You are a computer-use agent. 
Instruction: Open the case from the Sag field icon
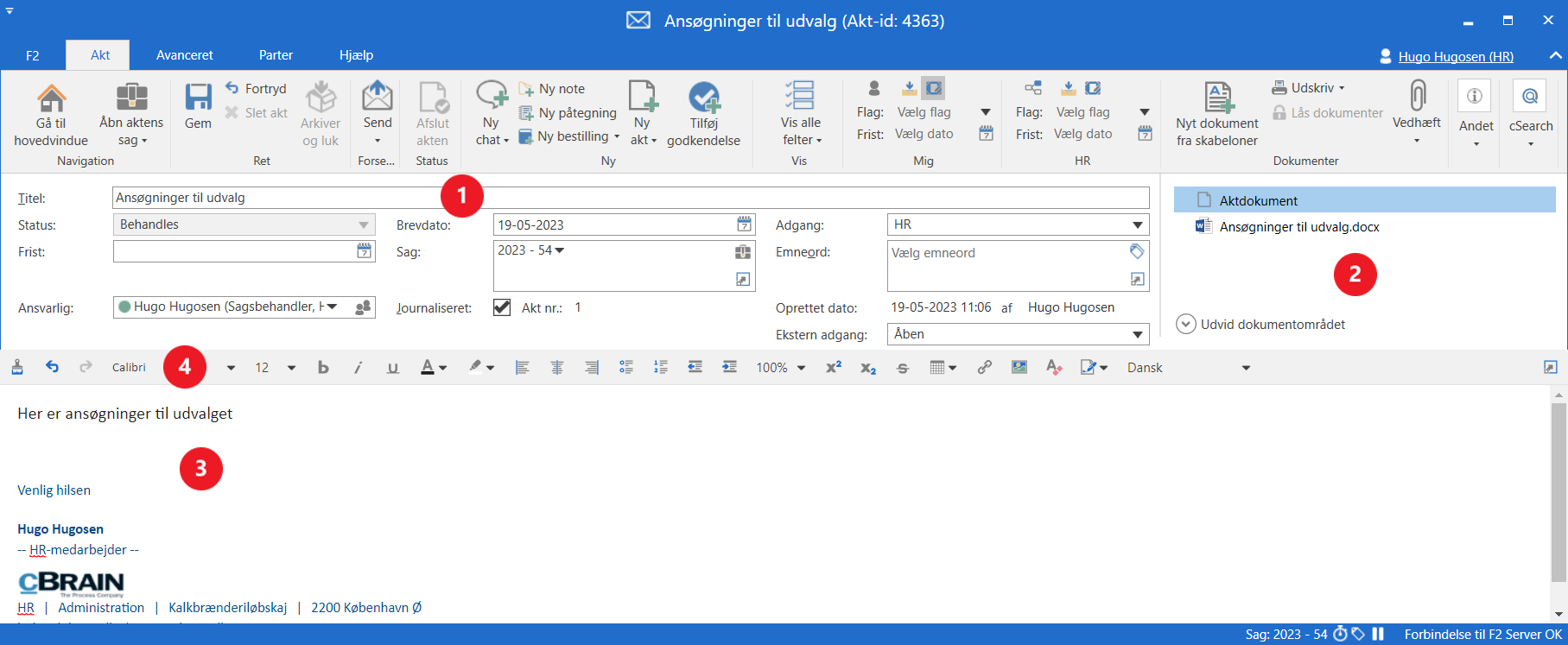[x=743, y=252]
